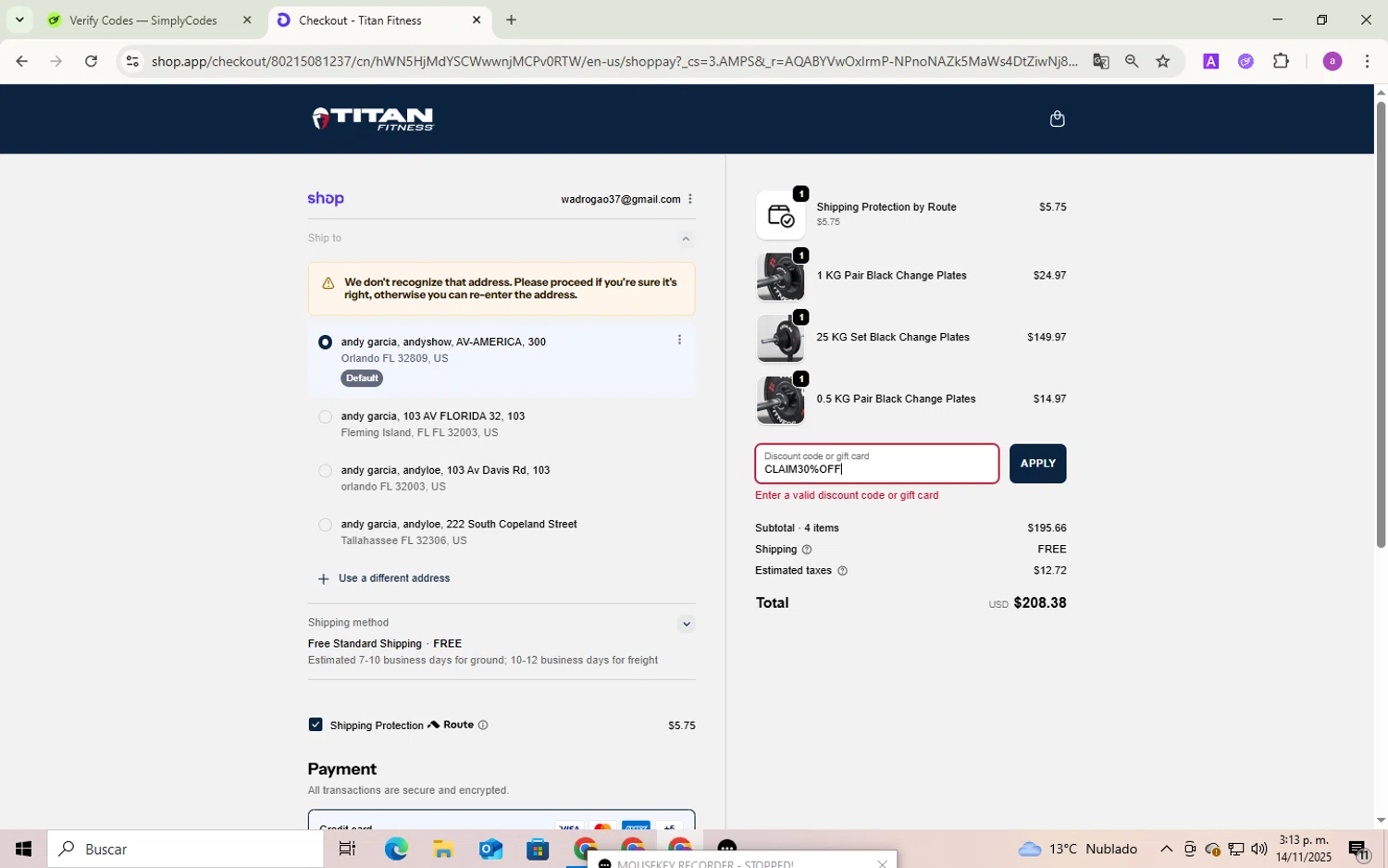Open the purple A extension icon
Screen dimensions: 1388x868
coord(1210,61)
